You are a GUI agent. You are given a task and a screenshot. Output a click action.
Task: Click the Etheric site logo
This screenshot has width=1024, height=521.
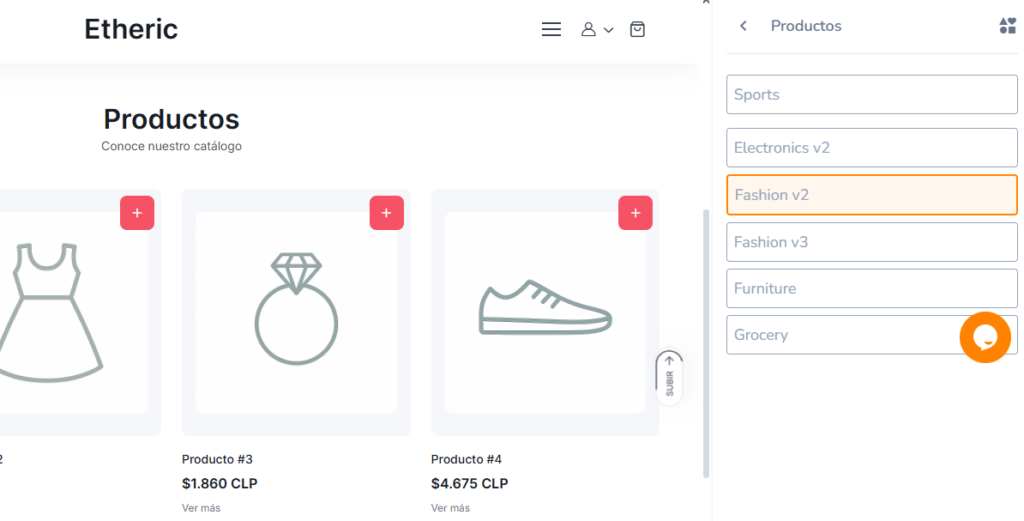click(131, 30)
